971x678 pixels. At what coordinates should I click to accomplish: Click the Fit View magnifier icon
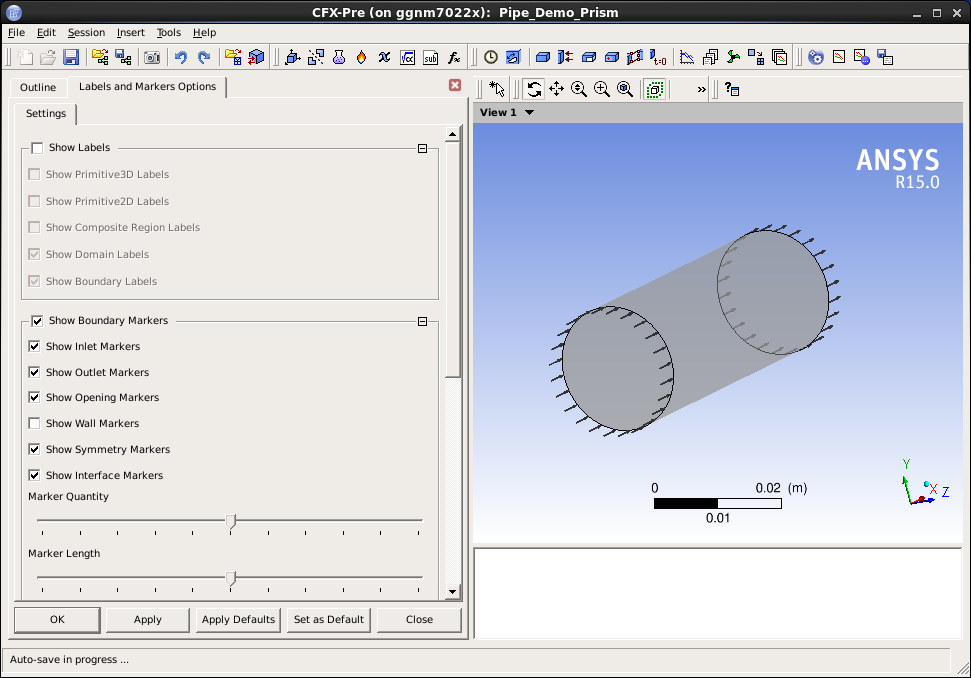pos(625,89)
